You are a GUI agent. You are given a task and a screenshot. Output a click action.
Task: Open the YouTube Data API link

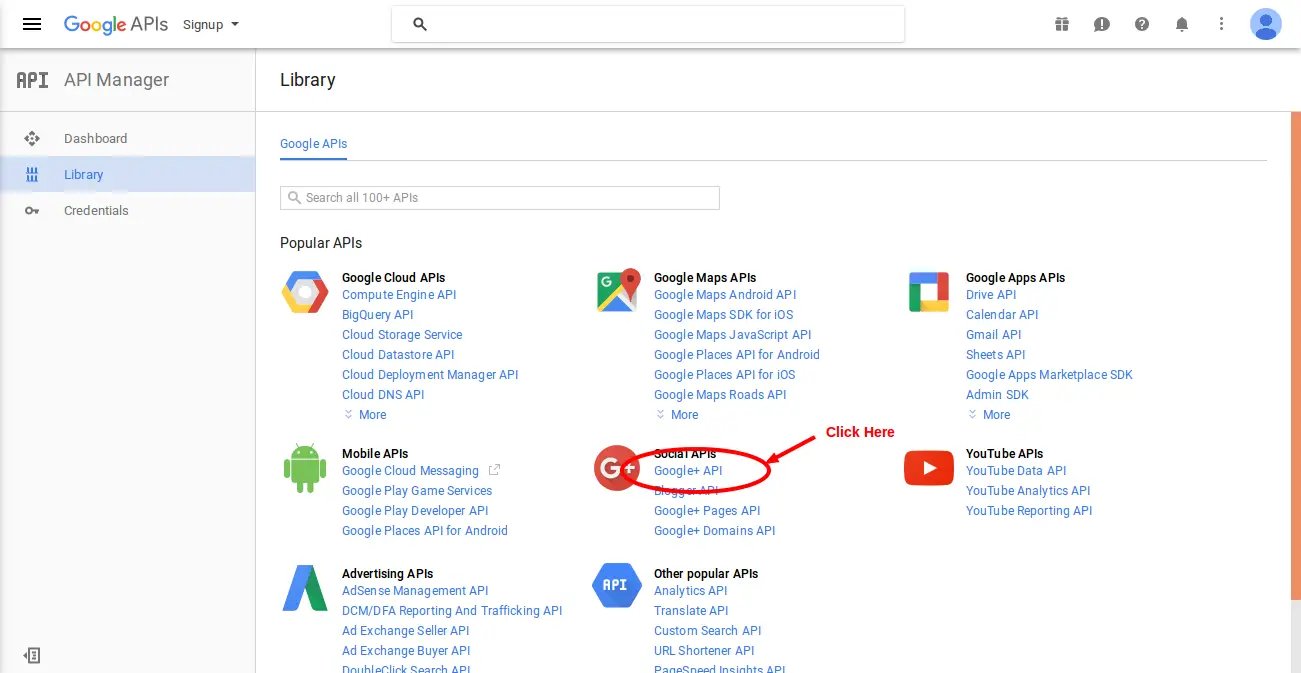pos(1016,470)
